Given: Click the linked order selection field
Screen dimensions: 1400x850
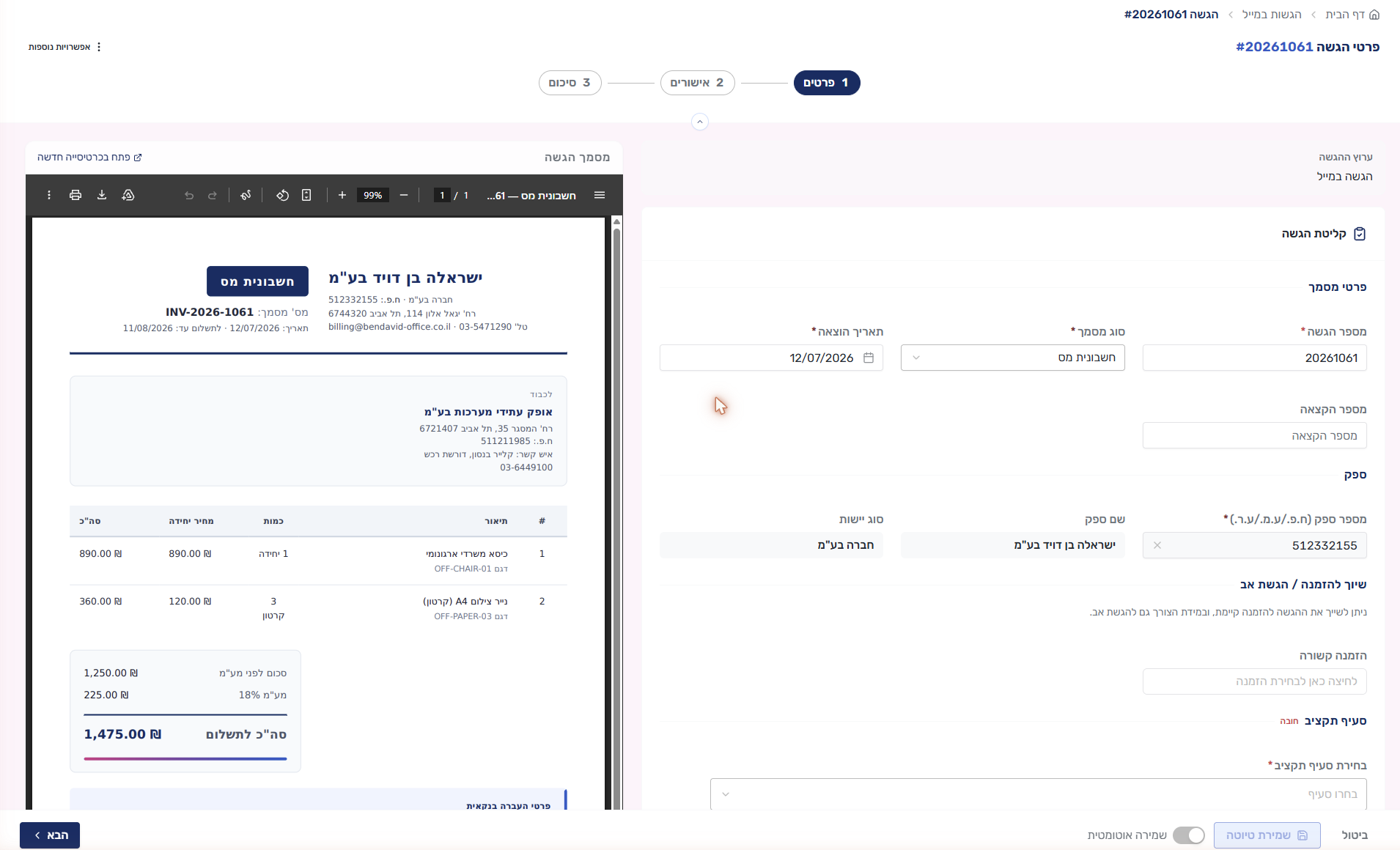Looking at the screenshot, I should tap(1255, 681).
